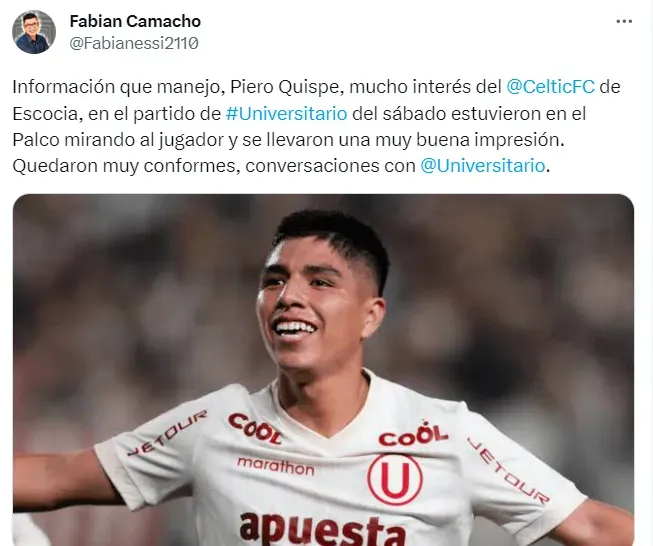Follow the @CelticFC mention link
The image size is (653, 546).
[550, 87]
